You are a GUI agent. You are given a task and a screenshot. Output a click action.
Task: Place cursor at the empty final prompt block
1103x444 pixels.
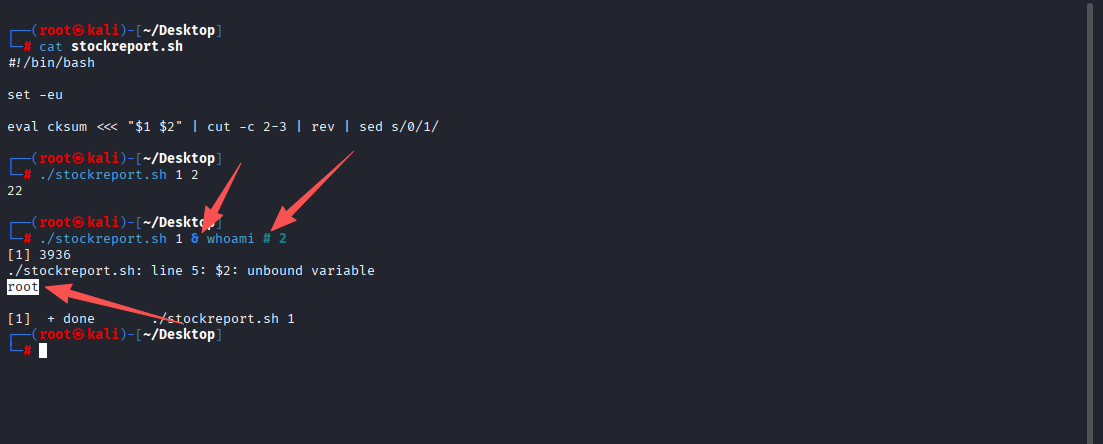click(43, 350)
